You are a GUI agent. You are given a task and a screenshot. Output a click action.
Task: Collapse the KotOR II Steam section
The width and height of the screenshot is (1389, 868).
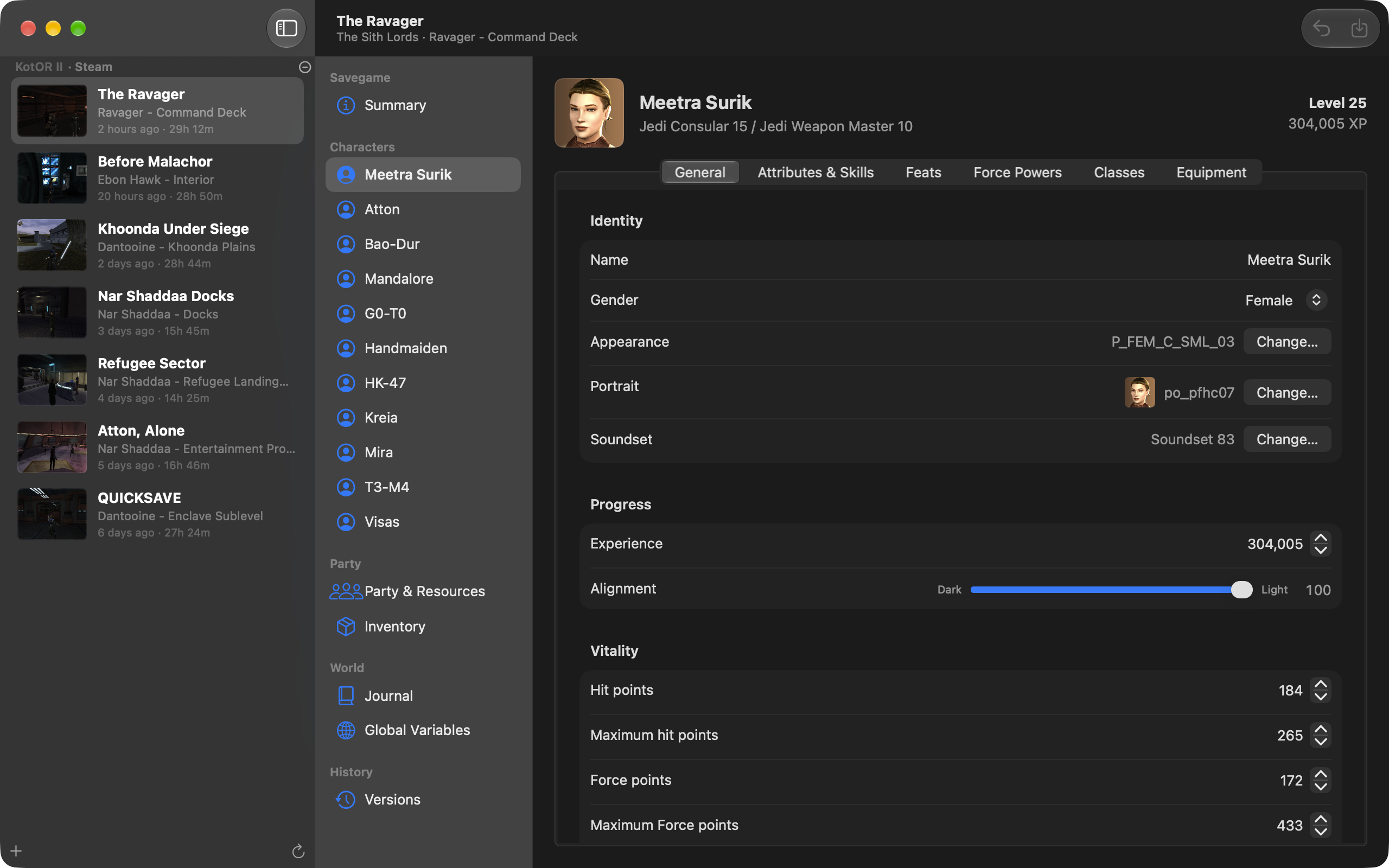[x=305, y=67]
